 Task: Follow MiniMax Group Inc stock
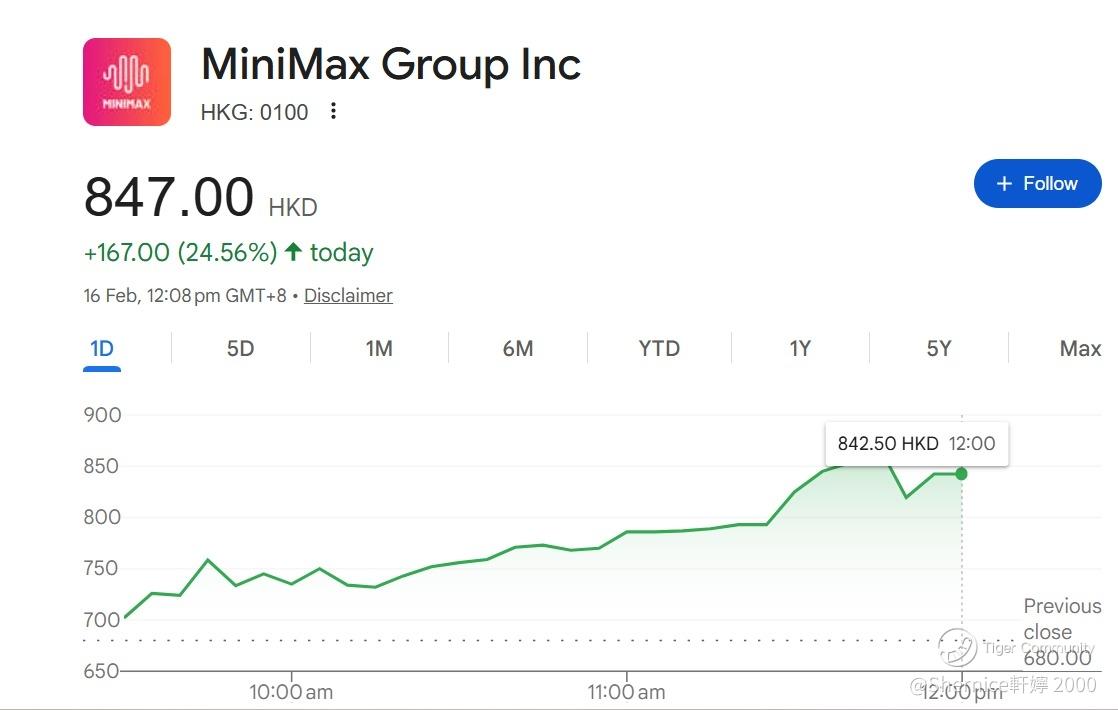pyautogui.click(x=1037, y=184)
